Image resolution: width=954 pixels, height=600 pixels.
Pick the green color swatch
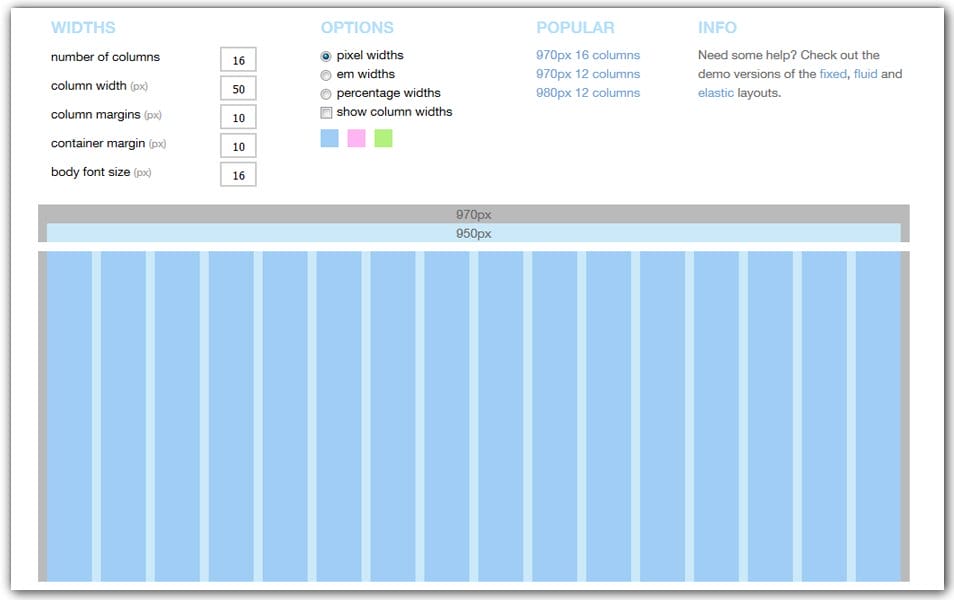(383, 139)
